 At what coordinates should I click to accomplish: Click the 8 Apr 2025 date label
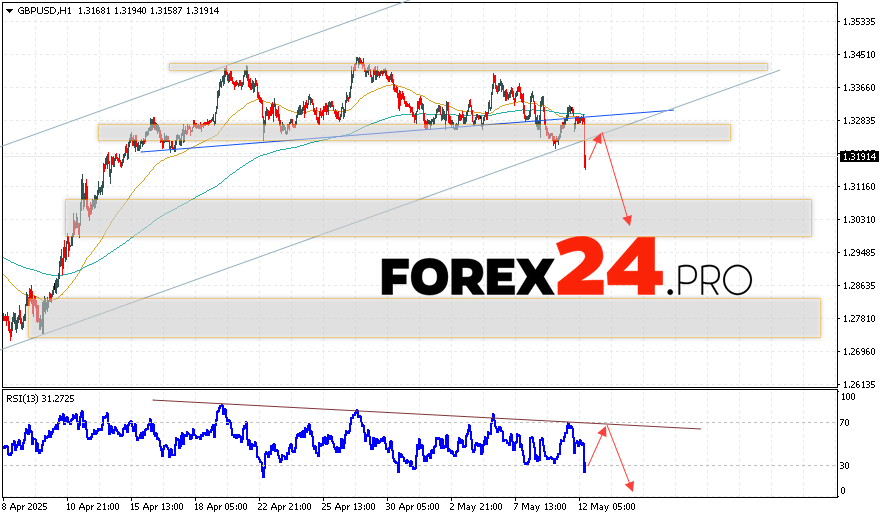coord(27,507)
